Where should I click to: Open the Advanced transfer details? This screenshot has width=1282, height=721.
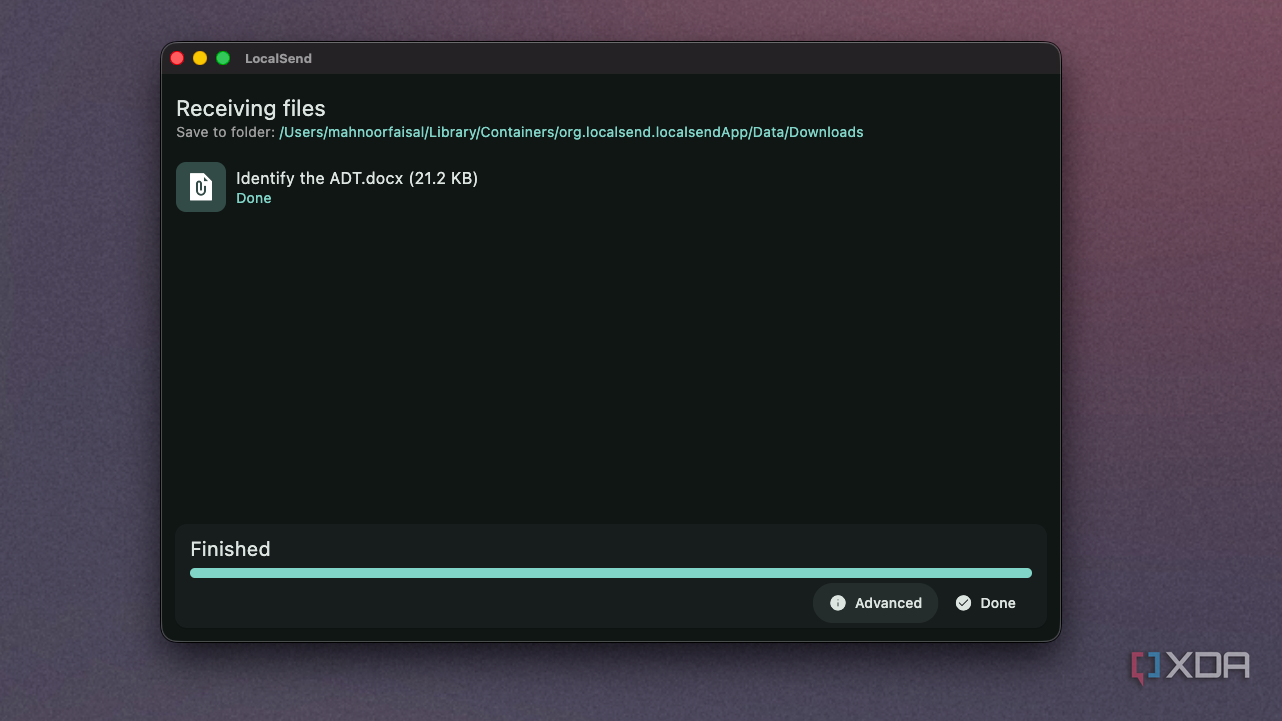pos(875,603)
